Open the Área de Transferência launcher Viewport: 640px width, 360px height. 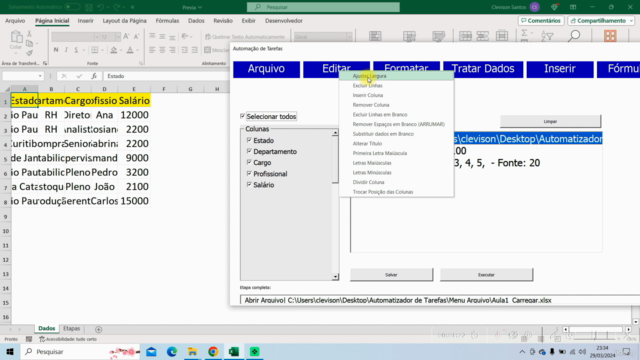tap(45, 64)
